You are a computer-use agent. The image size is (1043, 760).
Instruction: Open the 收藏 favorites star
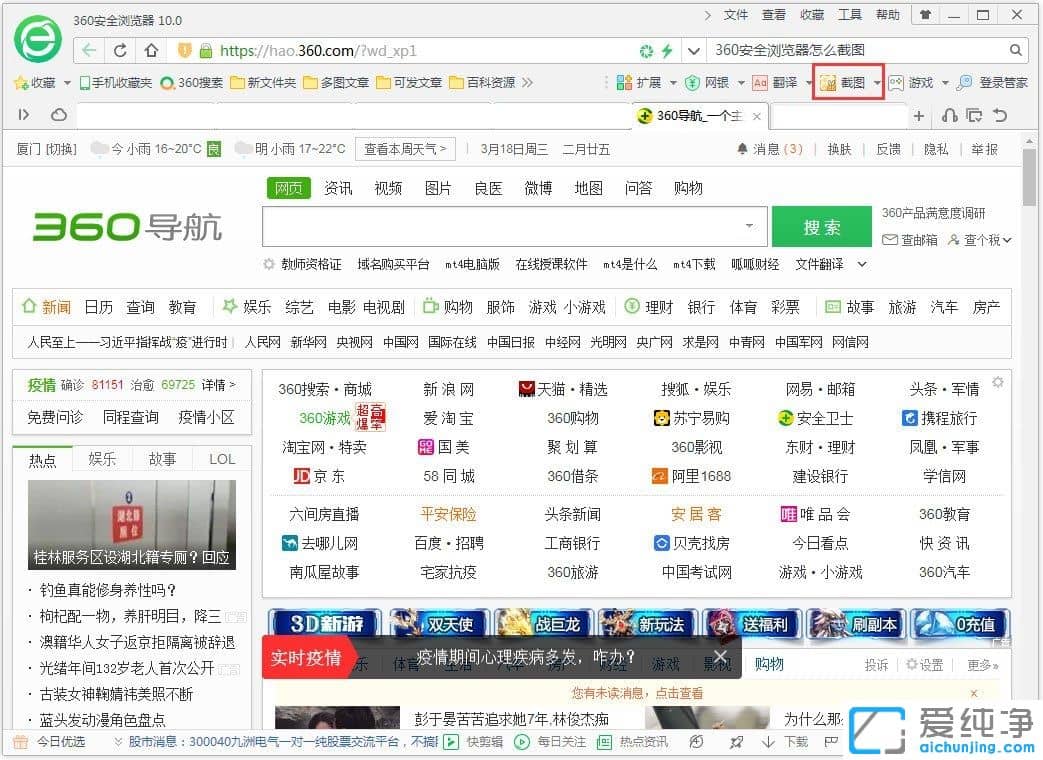pyautogui.click(x=35, y=82)
